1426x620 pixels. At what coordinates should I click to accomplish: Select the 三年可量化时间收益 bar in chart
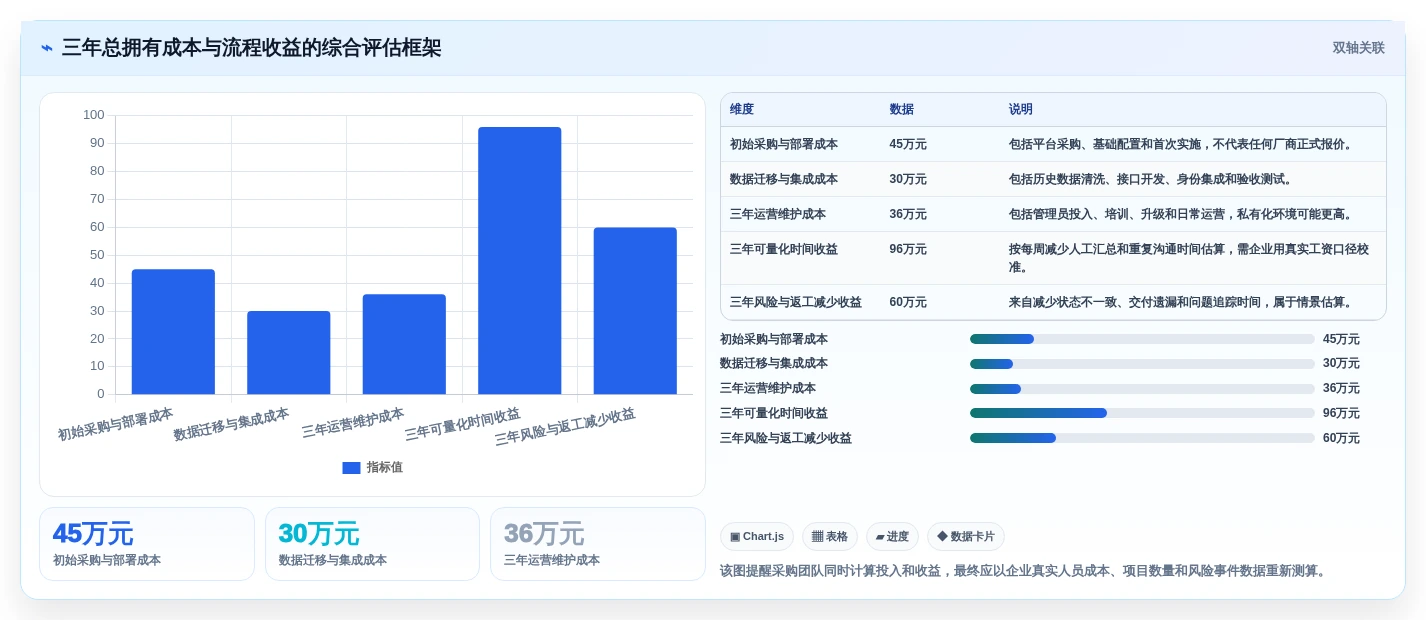(x=520, y=260)
